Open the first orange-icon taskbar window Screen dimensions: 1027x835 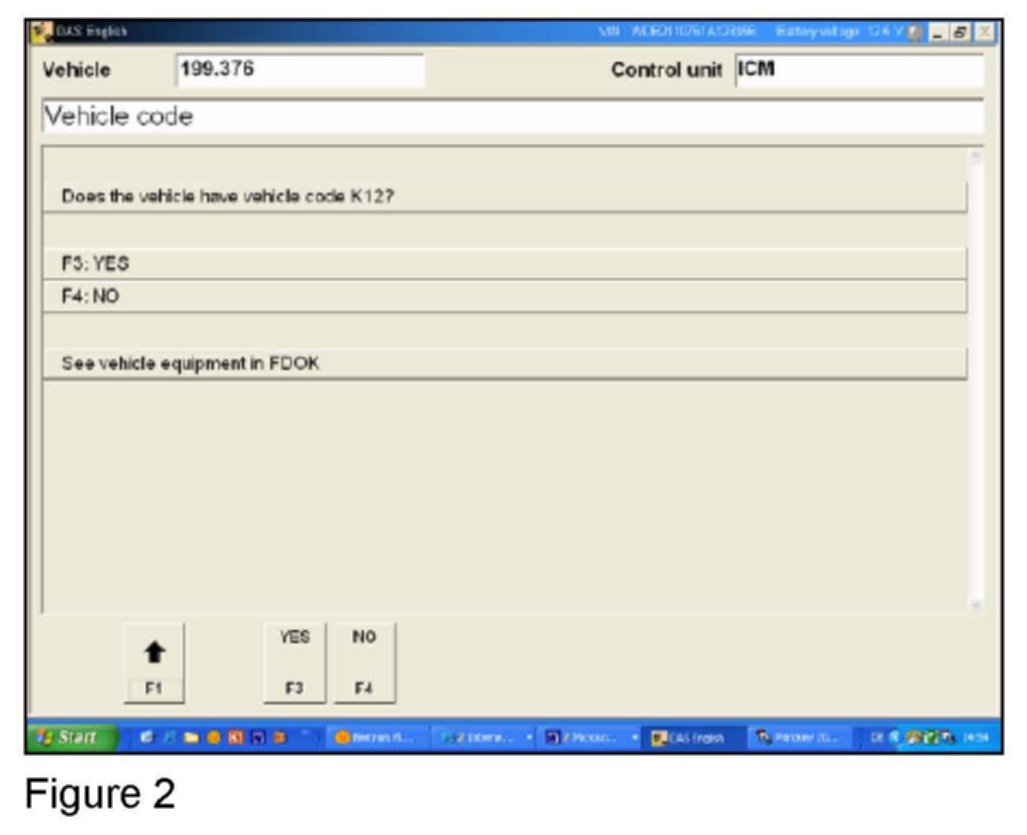click(x=371, y=738)
